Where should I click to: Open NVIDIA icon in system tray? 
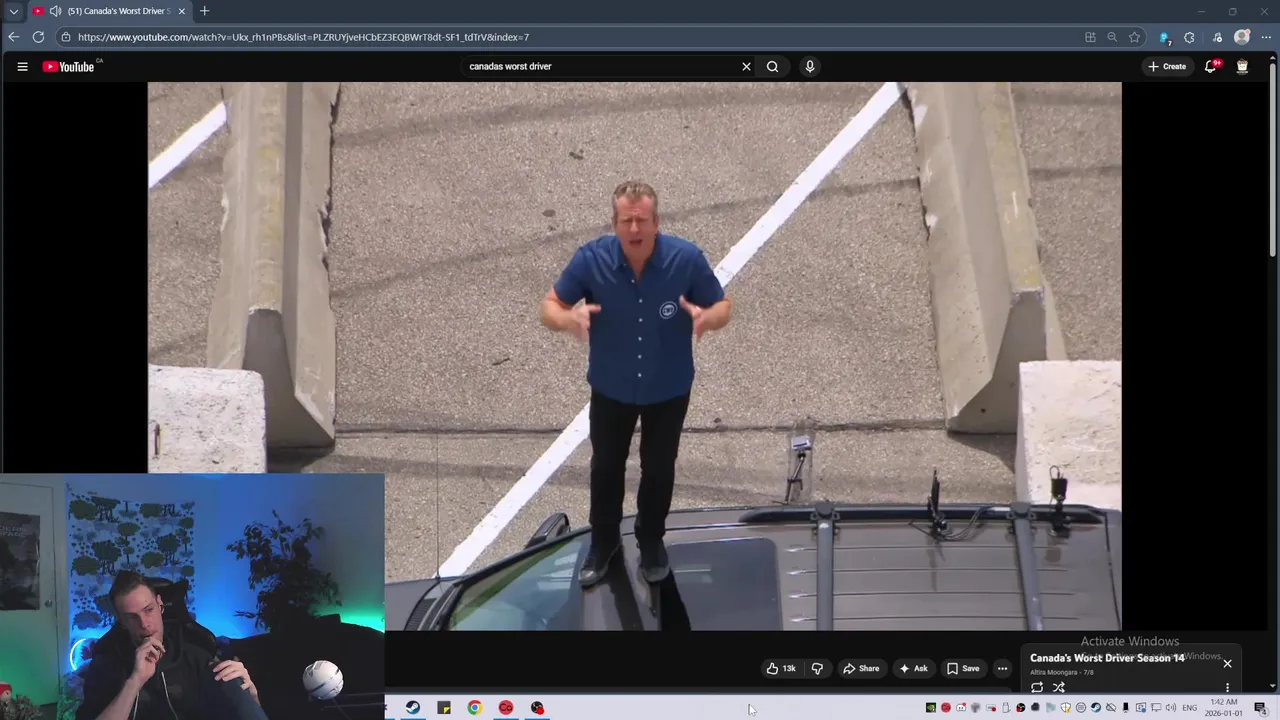930,708
